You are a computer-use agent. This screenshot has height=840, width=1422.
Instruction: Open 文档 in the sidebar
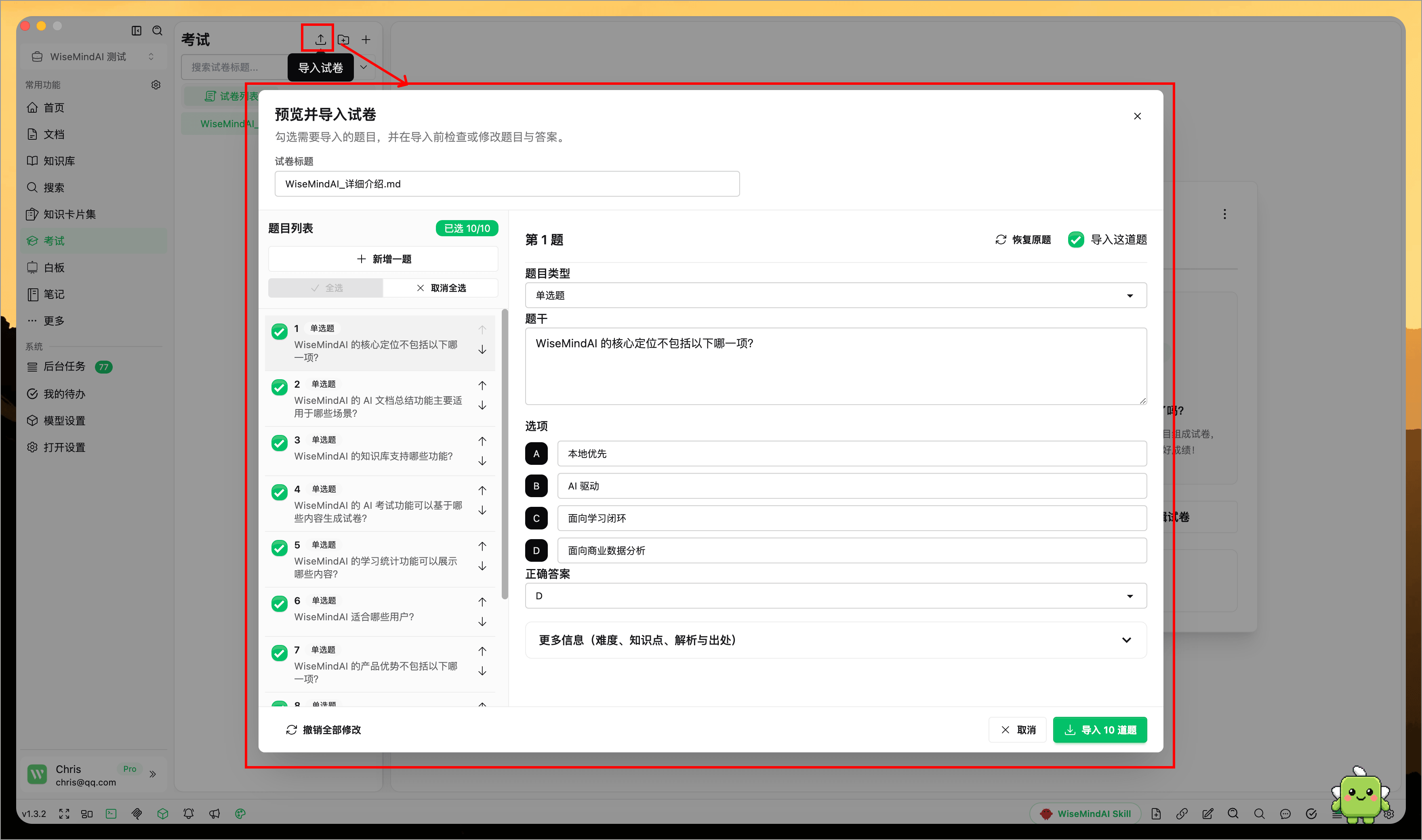pyautogui.click(x=94, y=134)
